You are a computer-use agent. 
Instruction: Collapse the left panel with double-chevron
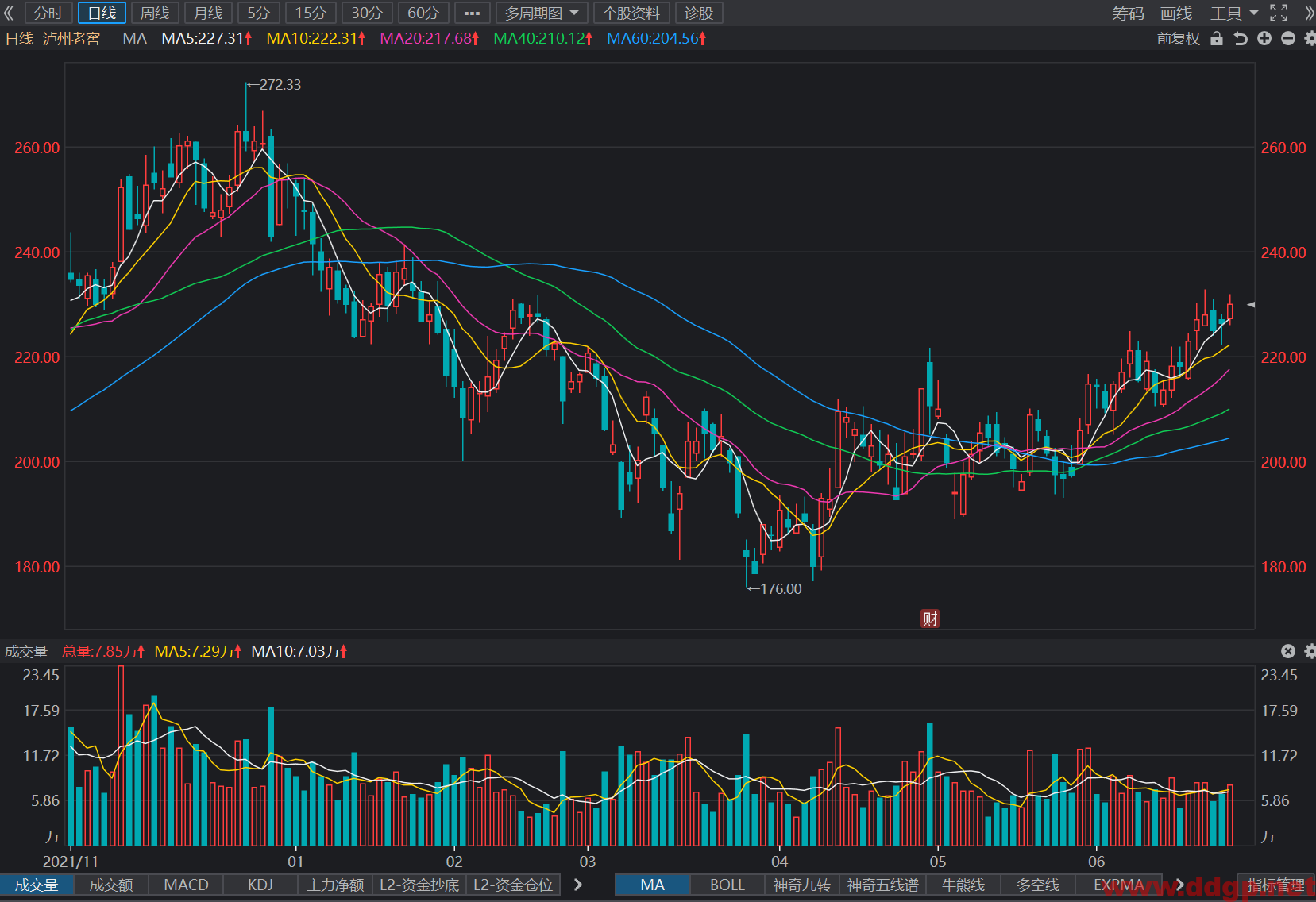click(x=9, y=13)
